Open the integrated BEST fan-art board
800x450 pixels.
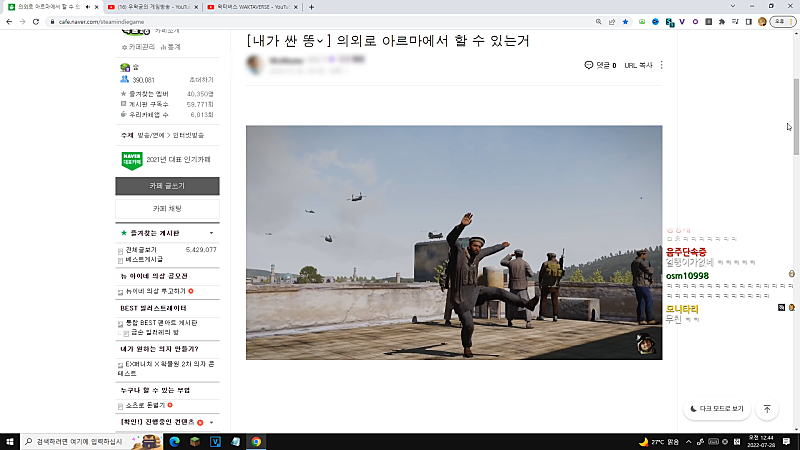coord(161,323)
